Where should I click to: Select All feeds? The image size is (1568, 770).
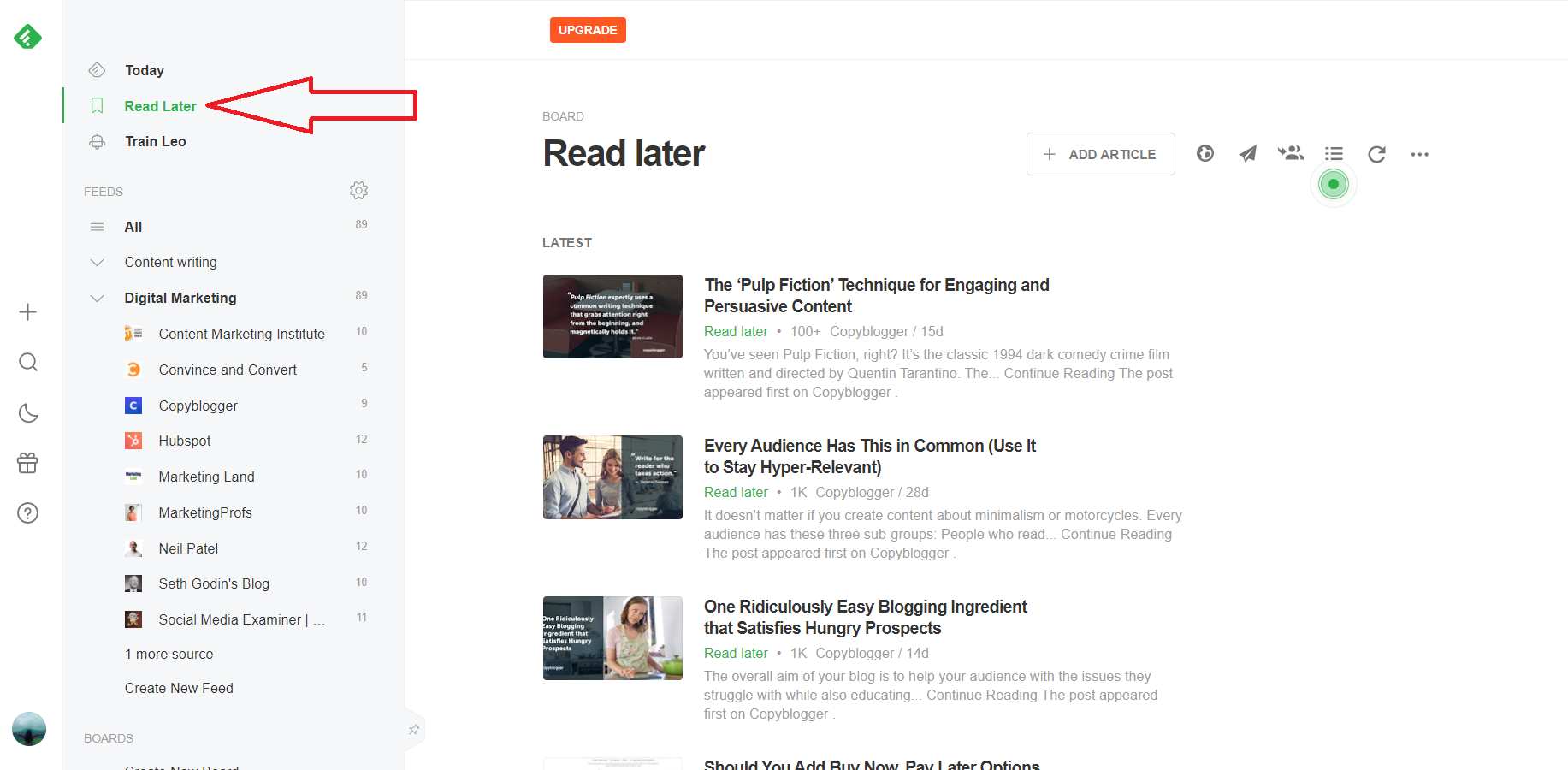coord(133,227)
